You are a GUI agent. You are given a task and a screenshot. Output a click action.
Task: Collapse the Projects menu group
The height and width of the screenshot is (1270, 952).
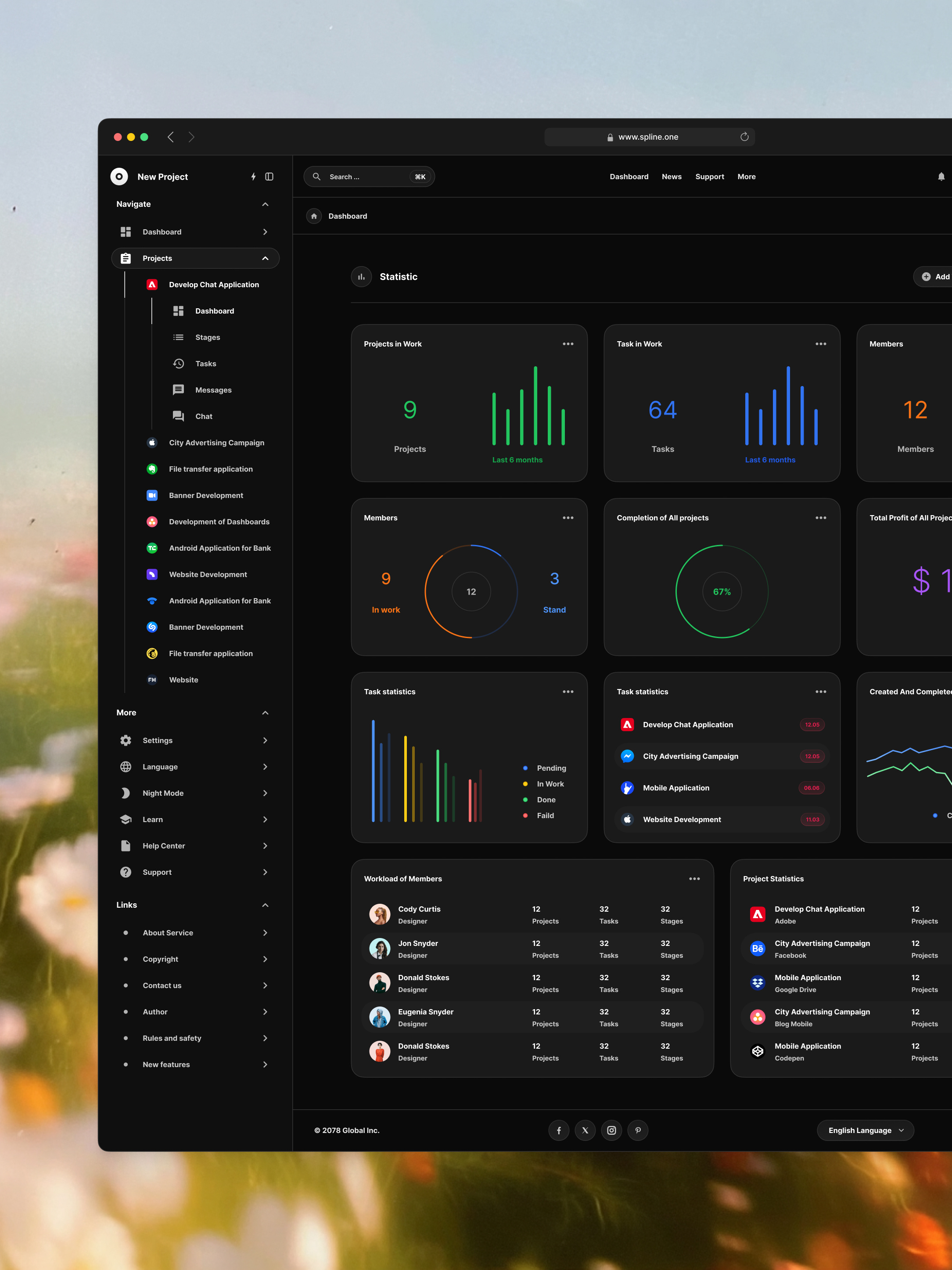pyautogui.click(x=265, y=258)
